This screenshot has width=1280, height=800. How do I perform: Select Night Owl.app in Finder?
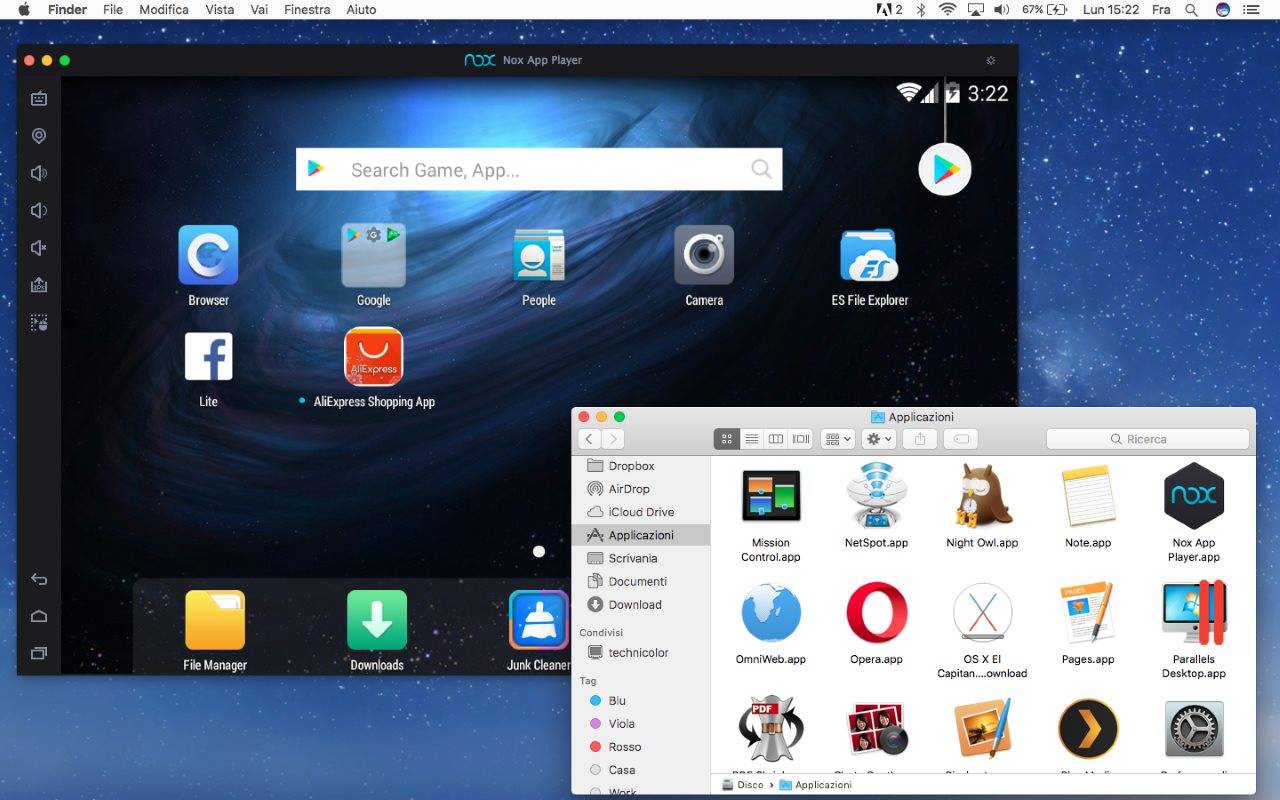pyautogui.click(x=982, y=496)
